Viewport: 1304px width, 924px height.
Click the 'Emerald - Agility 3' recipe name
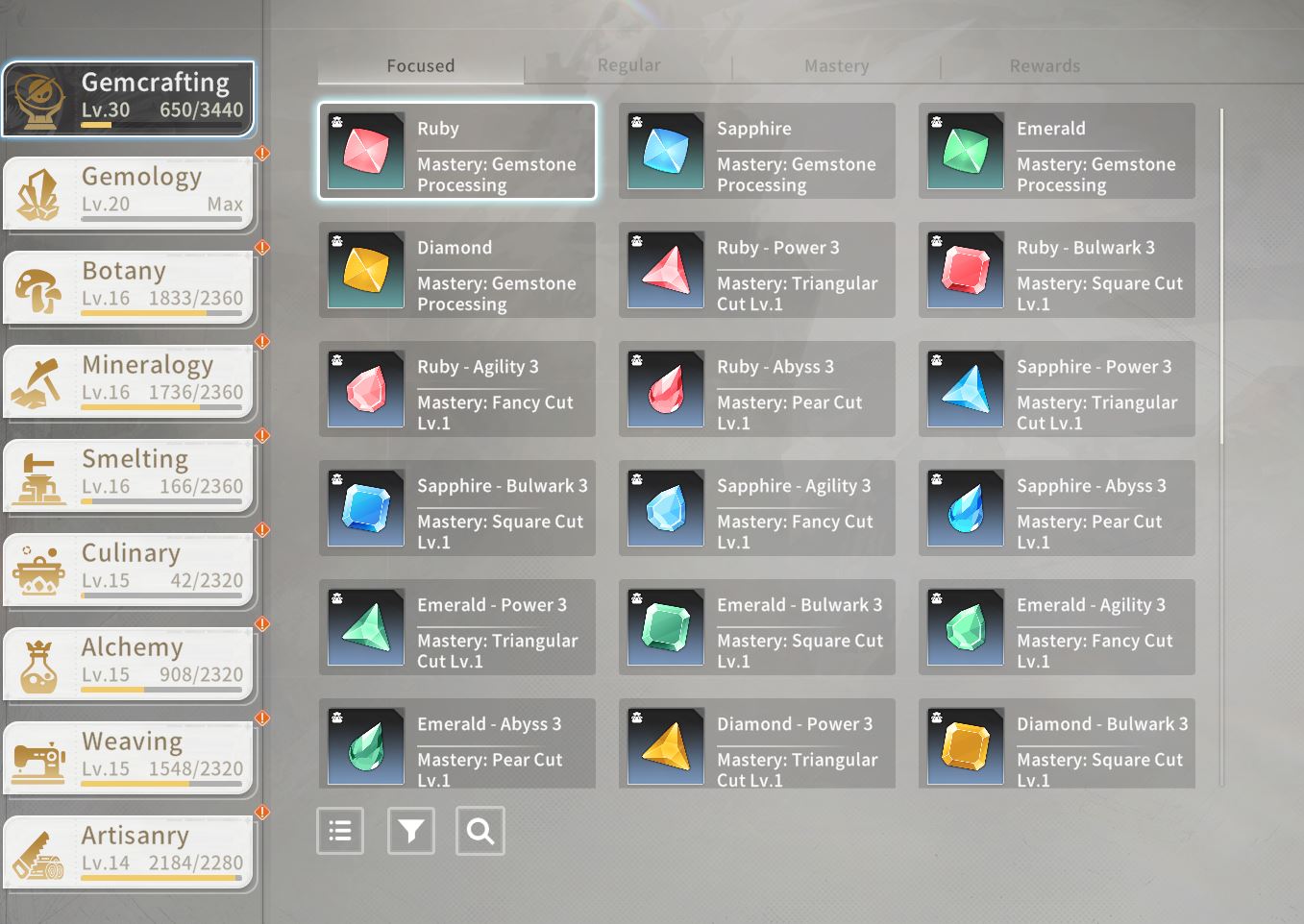click(x=1091, y=605)
